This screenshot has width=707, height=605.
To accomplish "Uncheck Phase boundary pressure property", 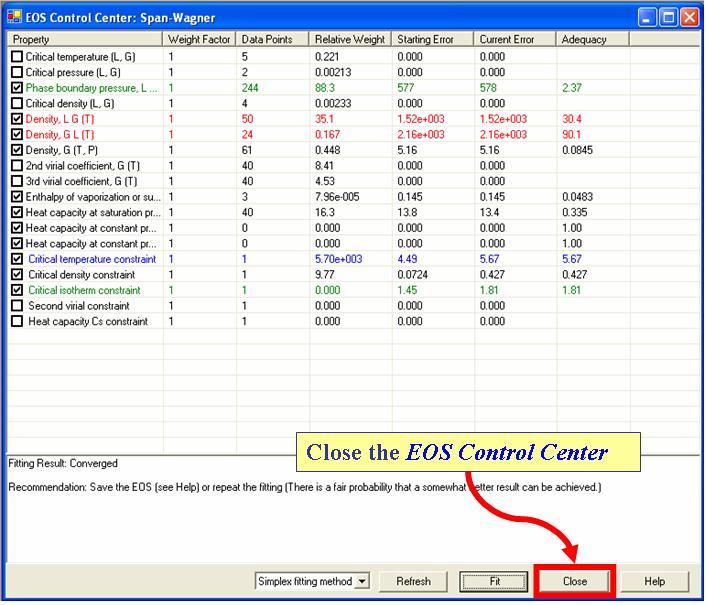I will click(x=17, y=88).
